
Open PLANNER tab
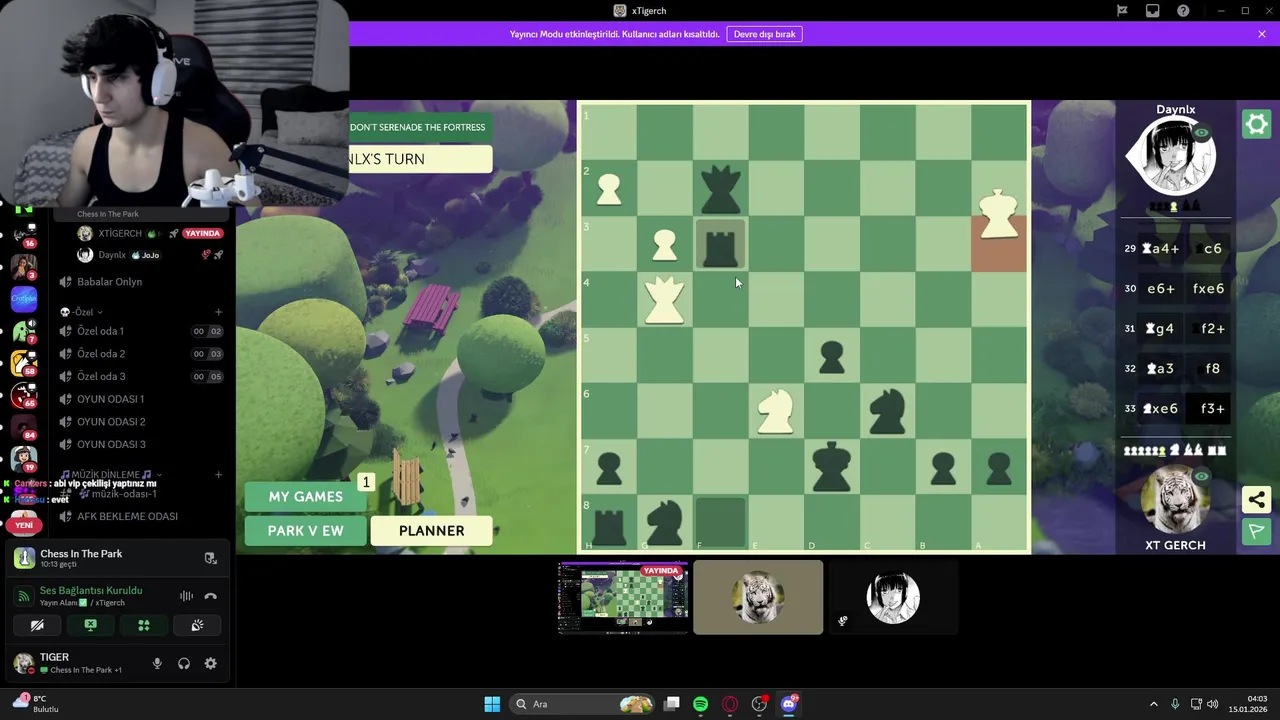432,531
